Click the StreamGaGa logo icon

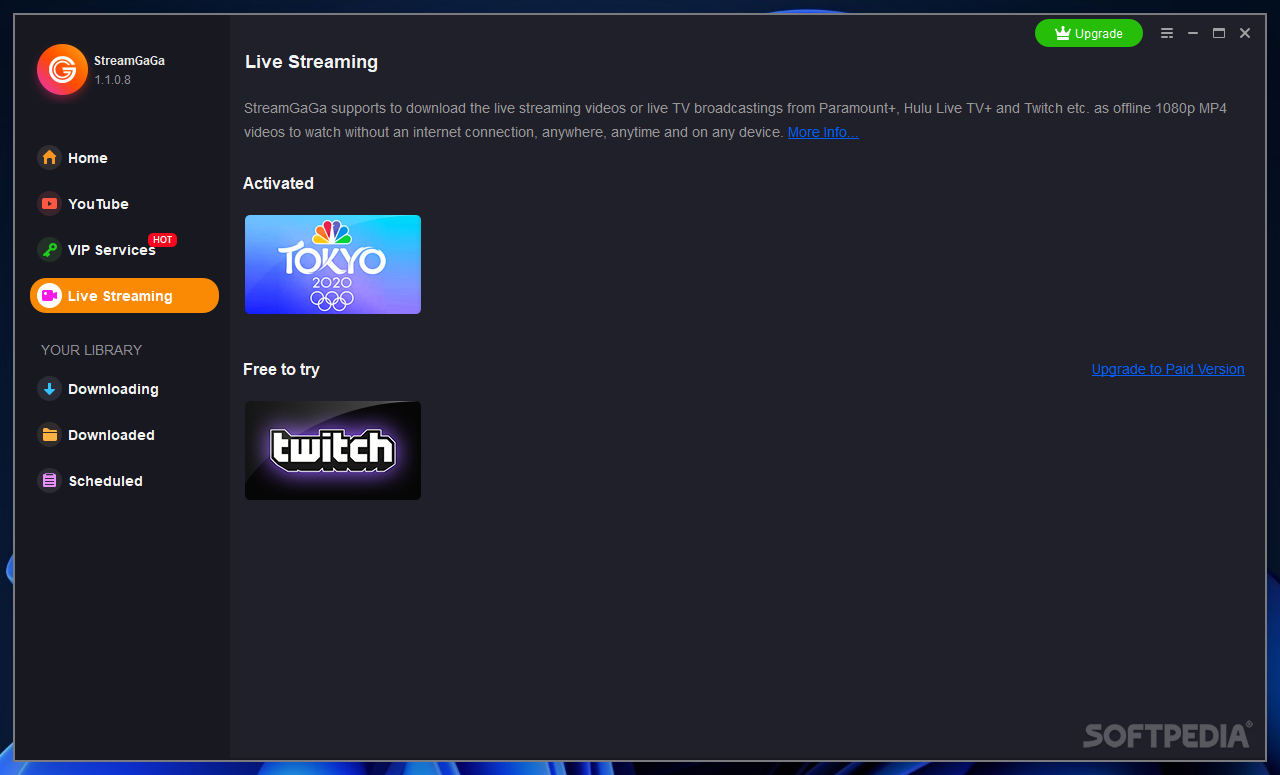pos(62,70)
